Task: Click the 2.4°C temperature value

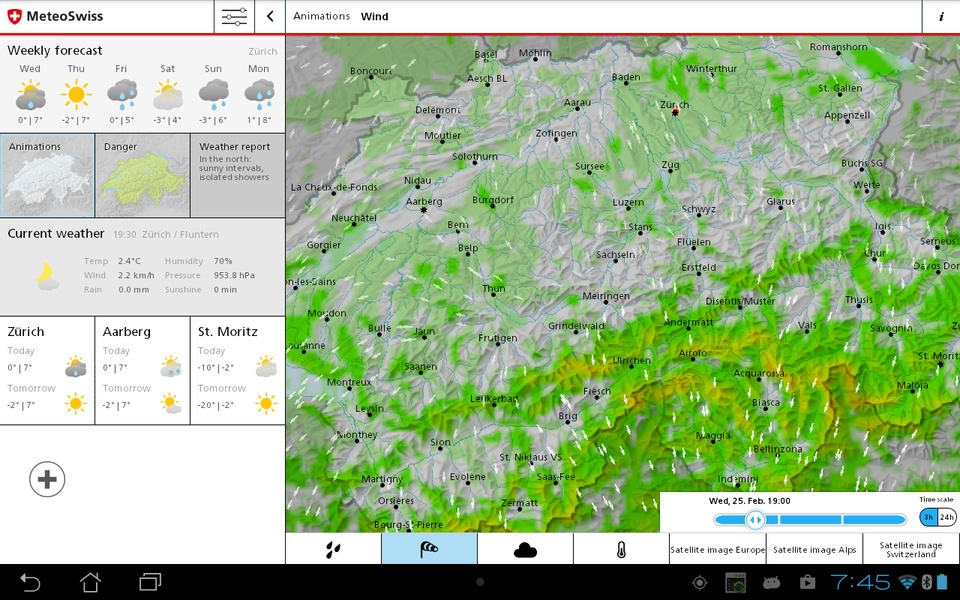Action: (130, 261)
